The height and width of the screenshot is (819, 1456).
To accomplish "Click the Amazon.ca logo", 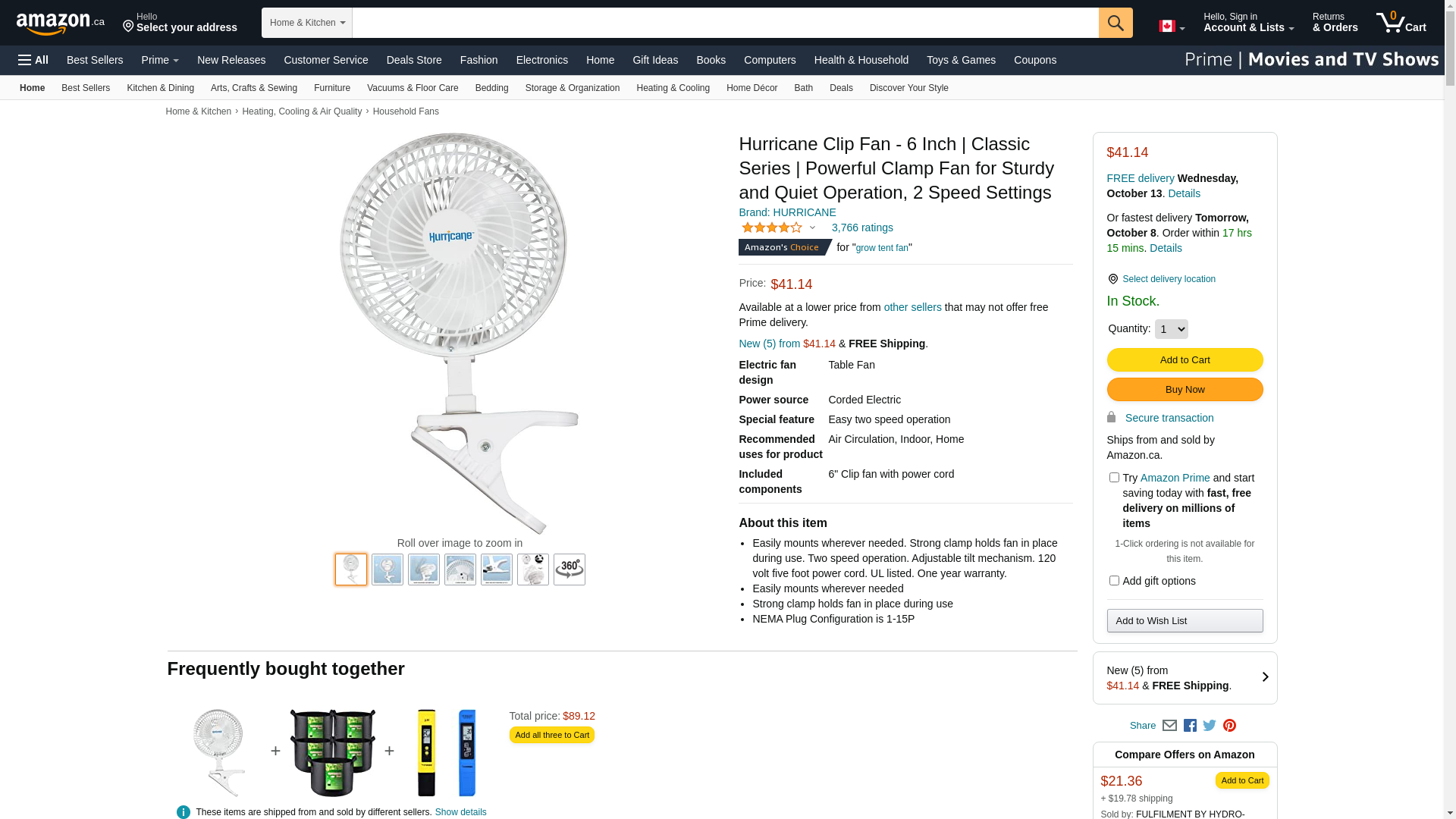I will [x=61, y=23].
